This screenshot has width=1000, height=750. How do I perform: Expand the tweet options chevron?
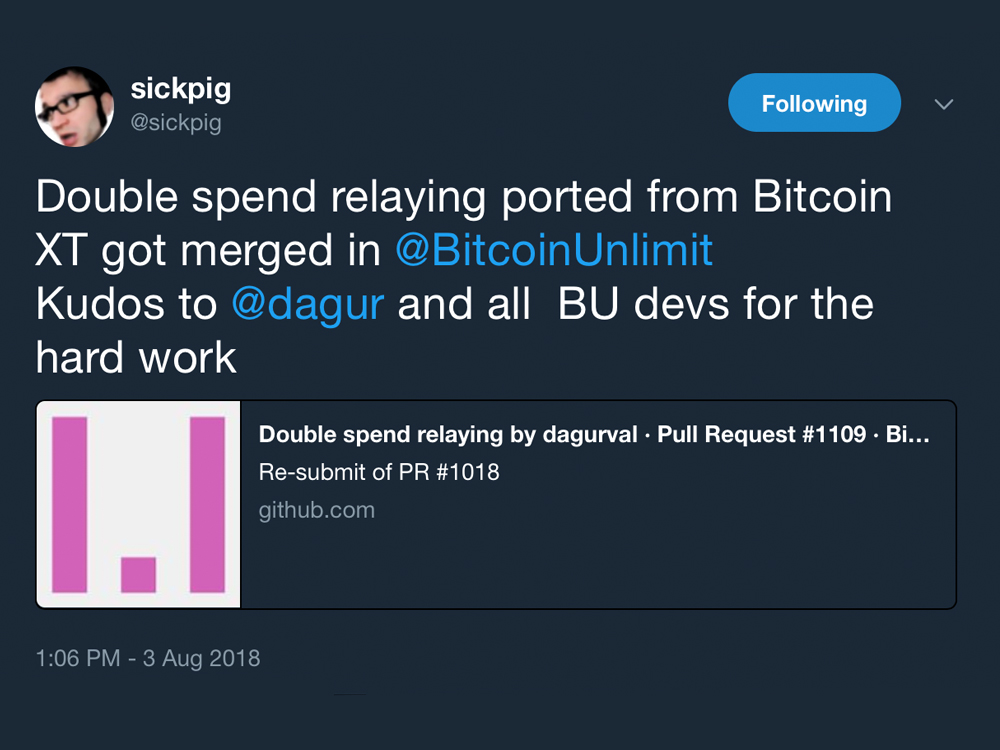943,104
